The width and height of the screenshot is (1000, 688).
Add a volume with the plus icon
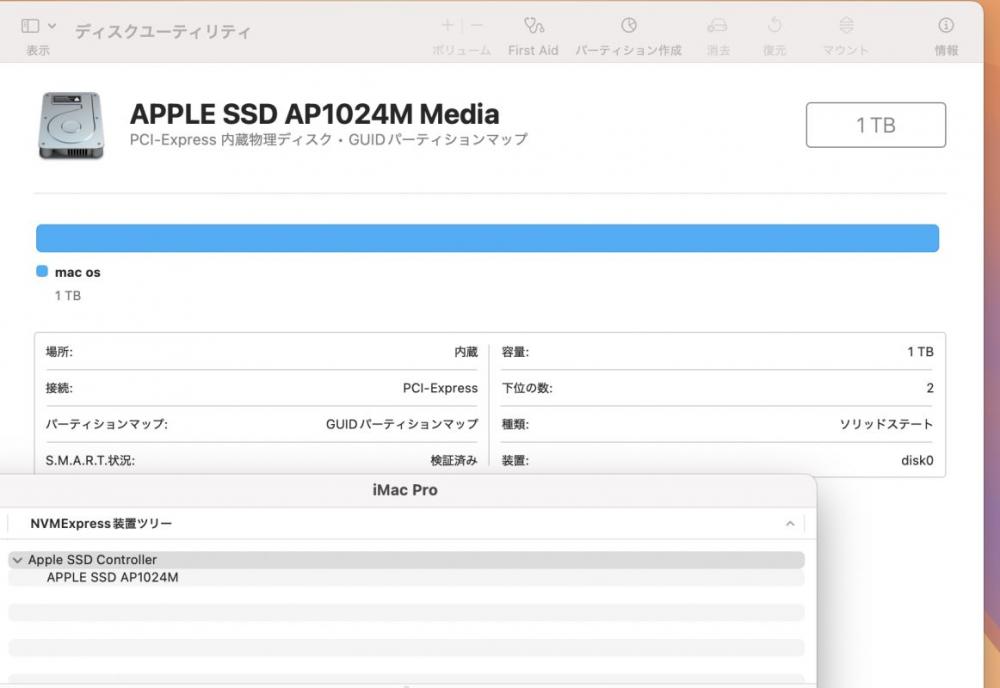(x=448, y=25)
